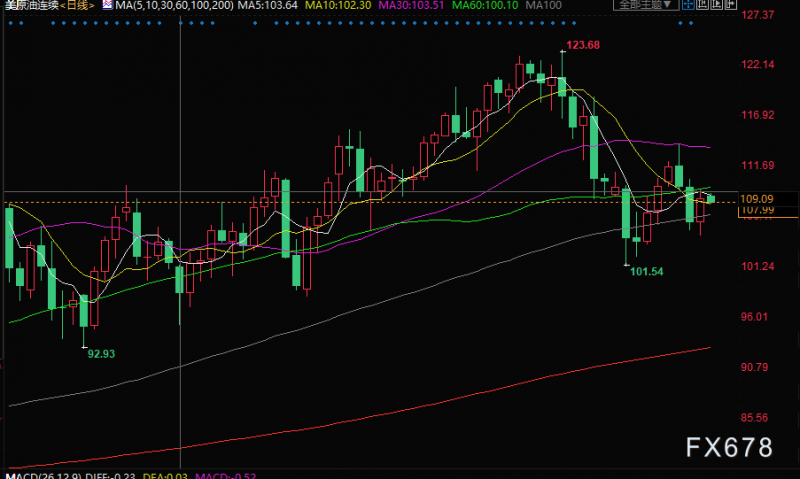The image size is (800, 479).
Task: Click the MA indicator chart icon
Action: [x=107, y=5]
